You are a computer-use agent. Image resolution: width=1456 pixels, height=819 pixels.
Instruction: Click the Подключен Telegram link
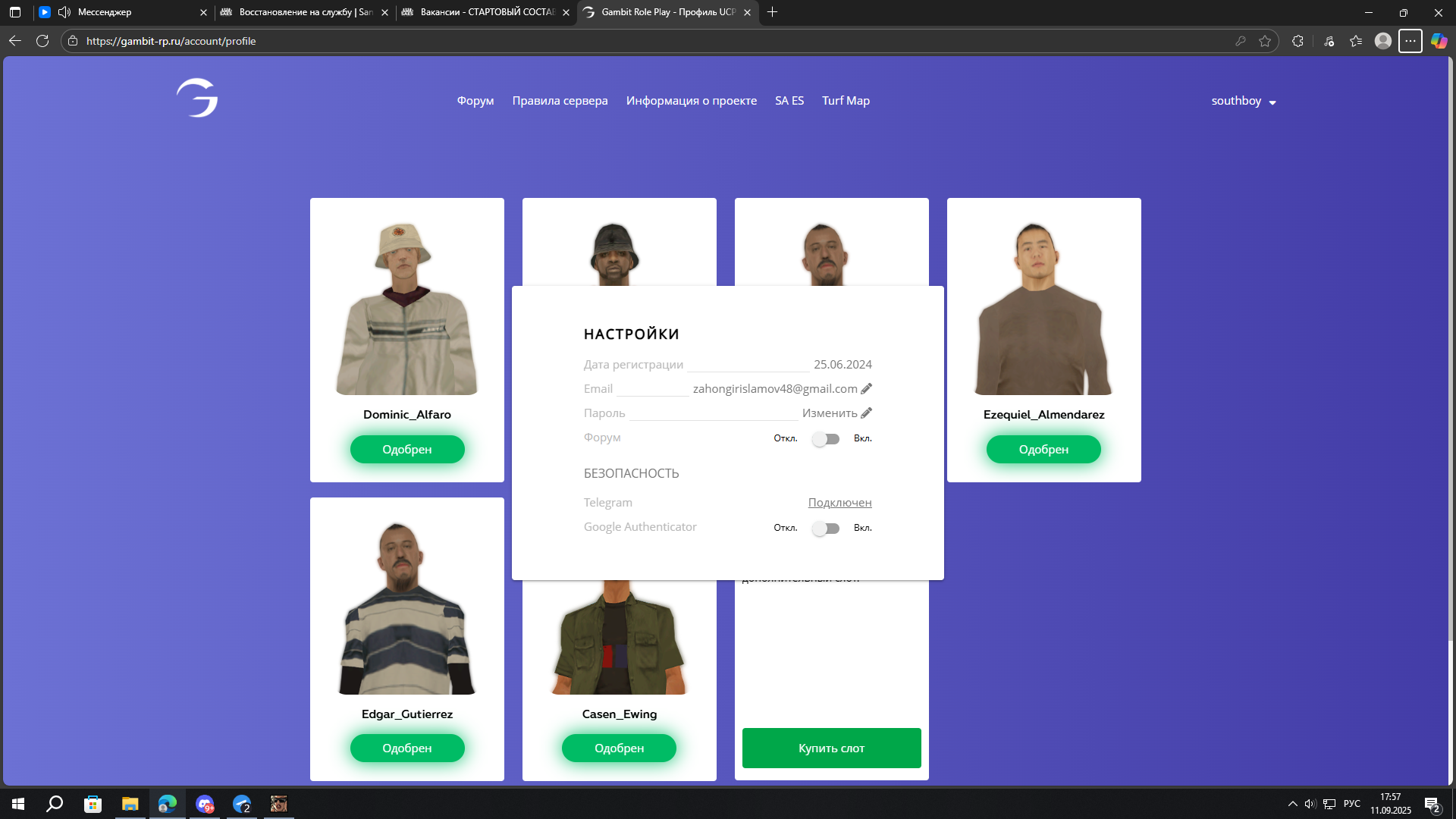tap(839, 503)
